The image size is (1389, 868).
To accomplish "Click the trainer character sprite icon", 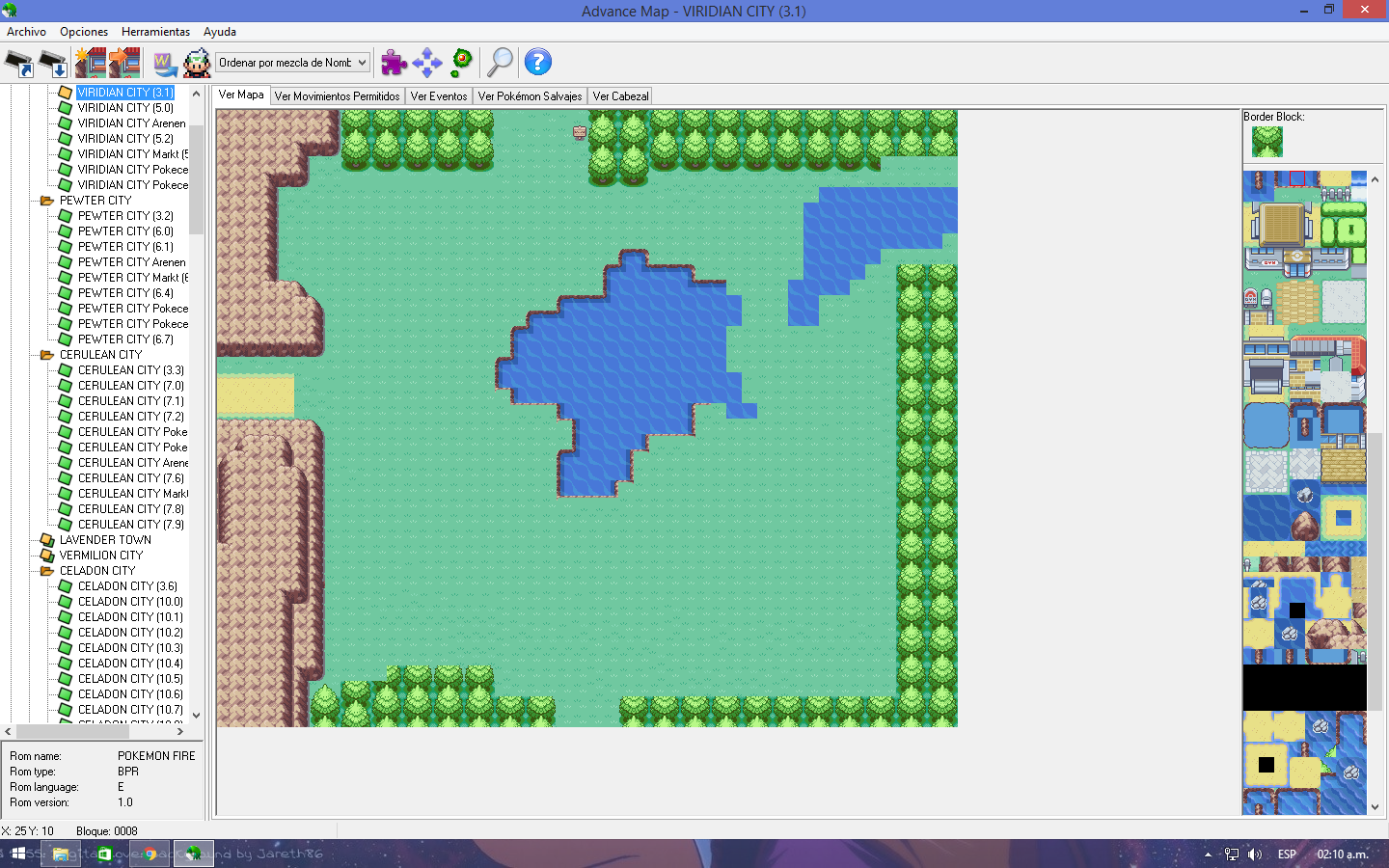I will pos(197,63).
